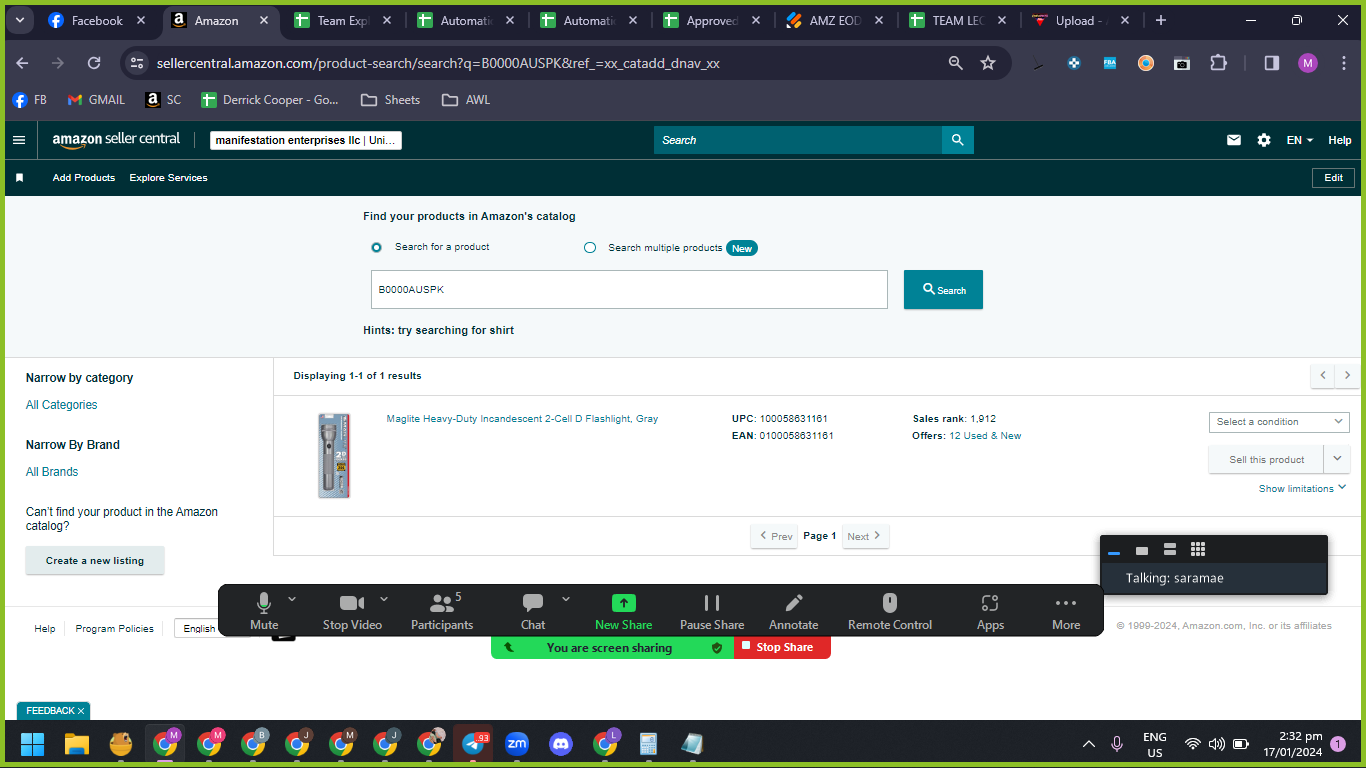This screenshot has height=768, width=1366.
Task: Open video options arrow beside Stop Video
Action: [x=384, y=599]
